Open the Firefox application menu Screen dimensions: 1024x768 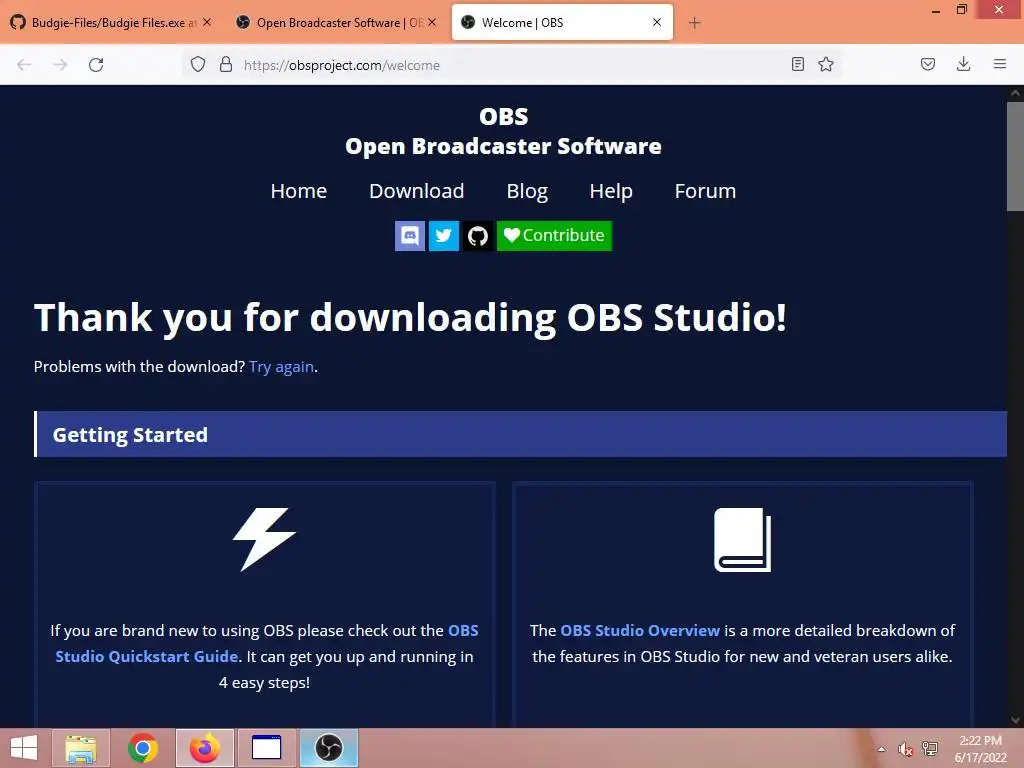(1000, 64)
